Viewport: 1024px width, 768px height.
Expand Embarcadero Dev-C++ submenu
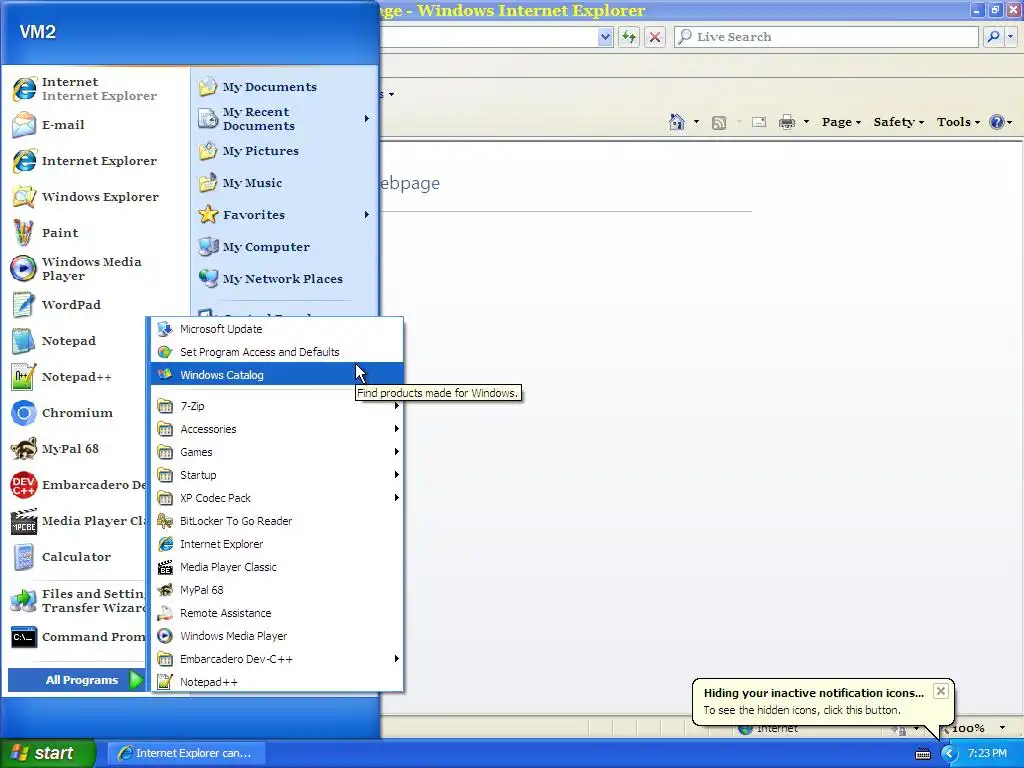point(277,659)
